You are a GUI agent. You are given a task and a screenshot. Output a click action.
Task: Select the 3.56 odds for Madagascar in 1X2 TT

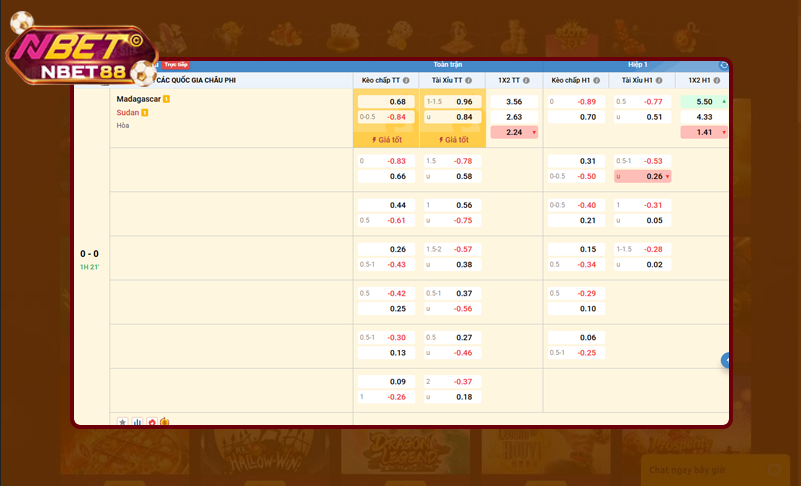(x=515, y=102)
